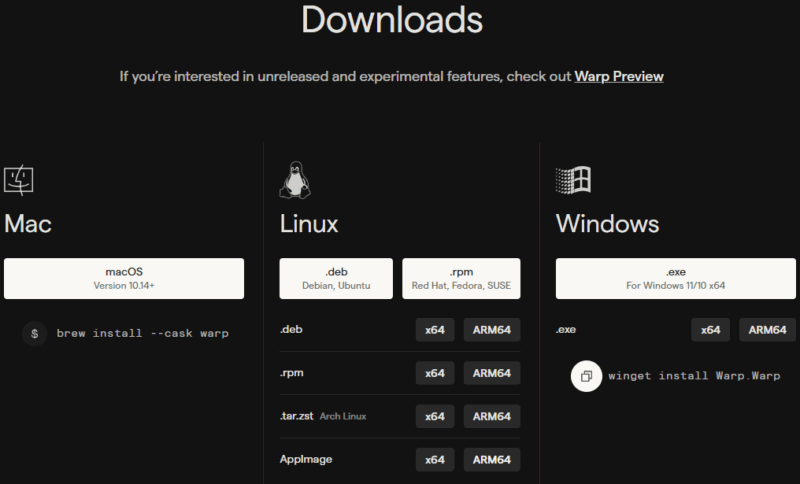
Task: Select ARM64 for .tar.zst Arch Linux
Action: 492,417
